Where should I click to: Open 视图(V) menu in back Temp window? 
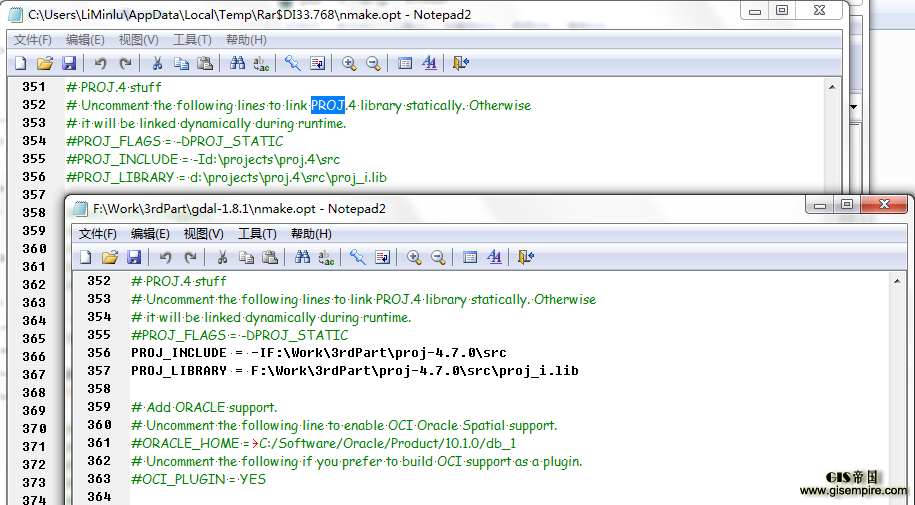pos(138,40)
